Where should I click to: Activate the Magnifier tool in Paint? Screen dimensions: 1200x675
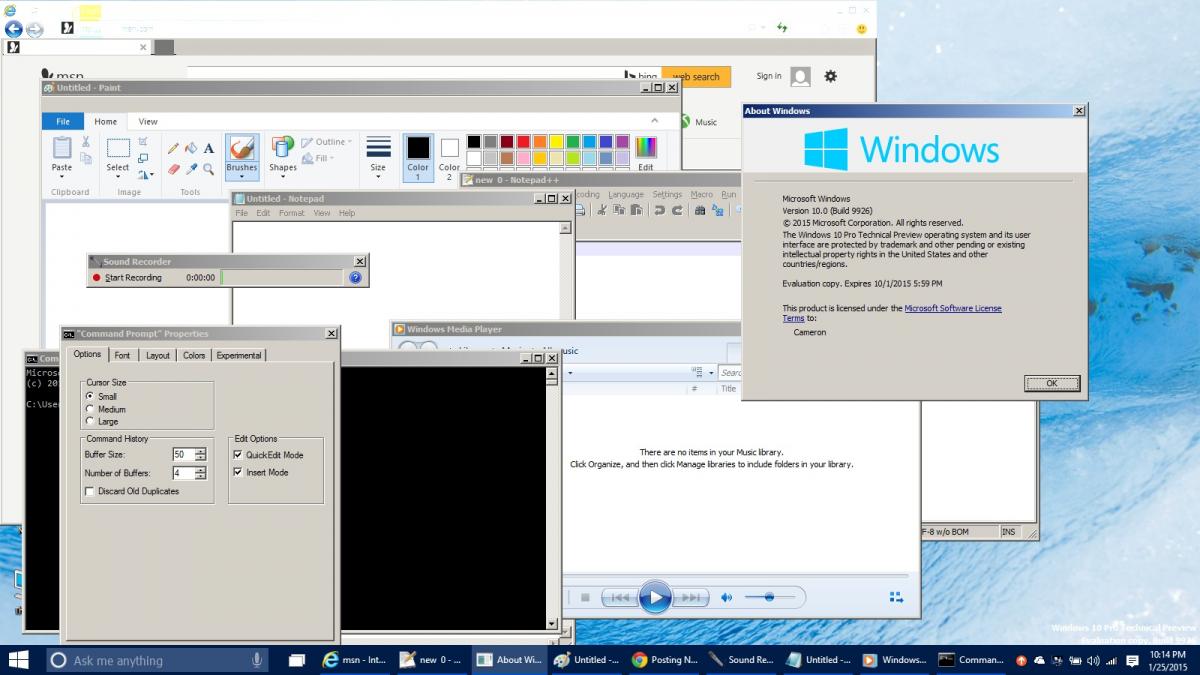pyautogui.click(x=209, y=169)
